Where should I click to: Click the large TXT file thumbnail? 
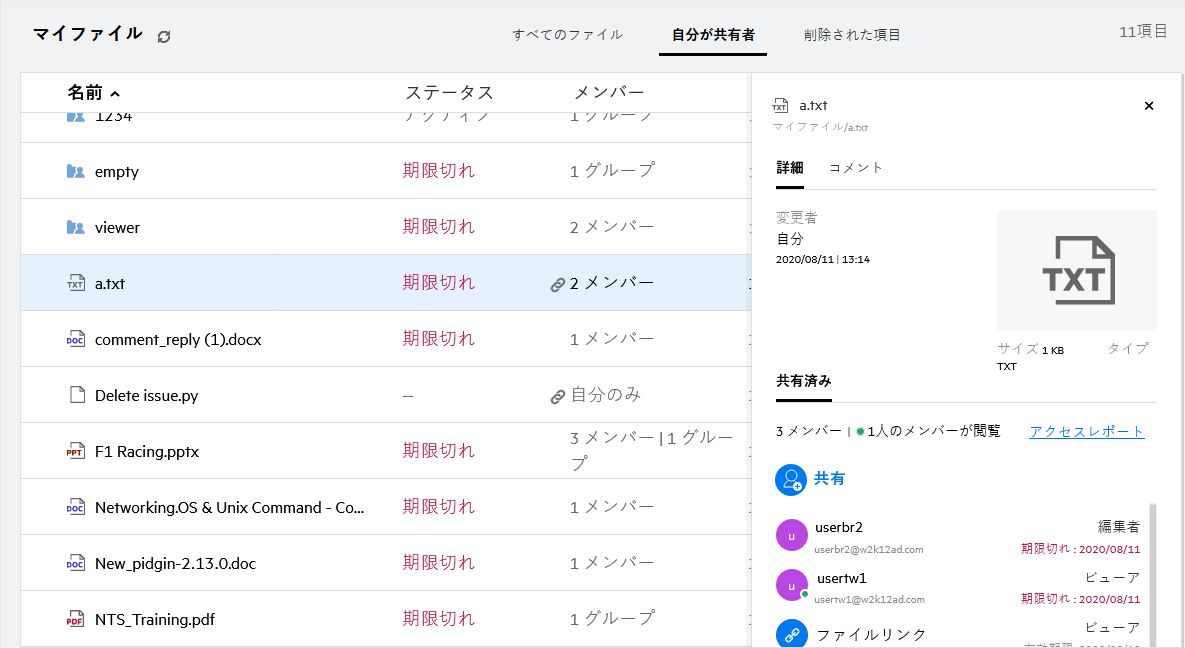pos(1076,270)
